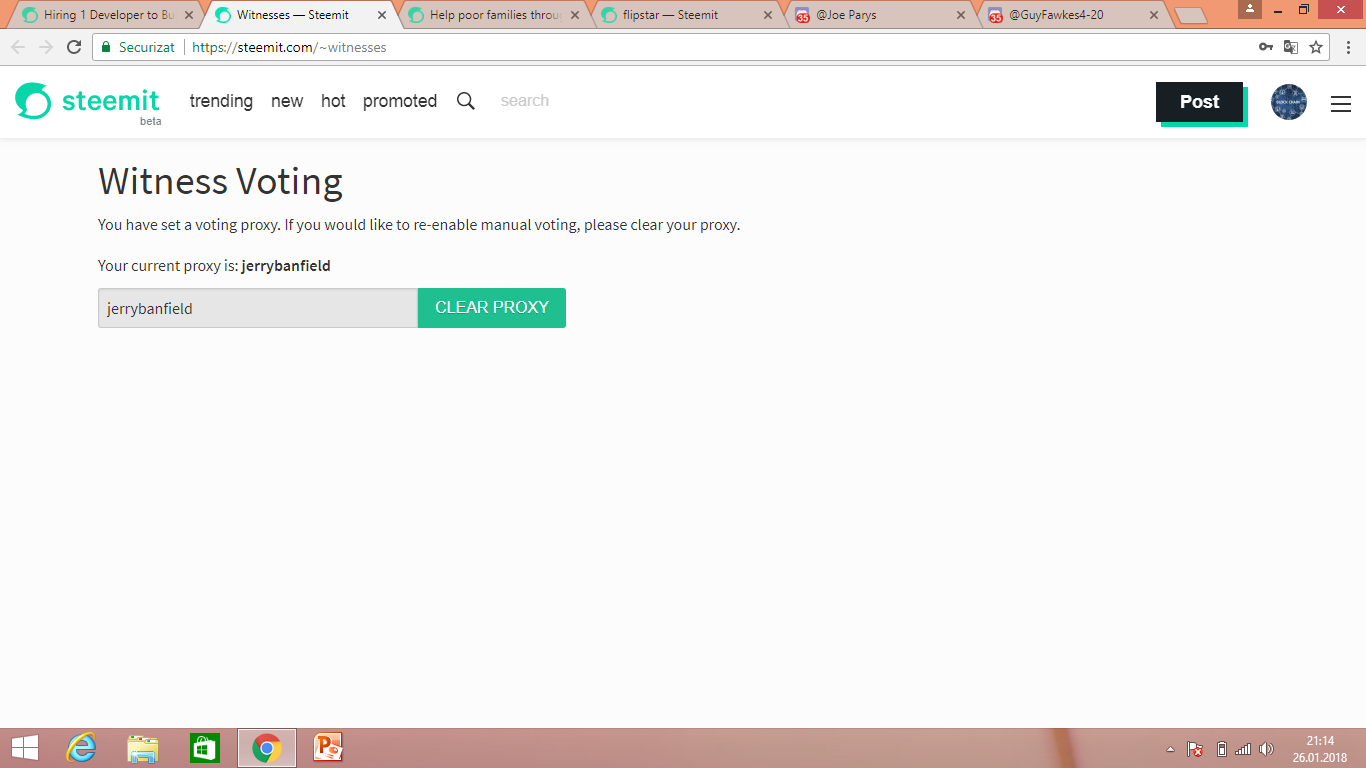Image resolution: width=1366 pixels, height=768 pixels.
Task: Click bold jerrybanfield current proxy name
Action: pos(286,266)
